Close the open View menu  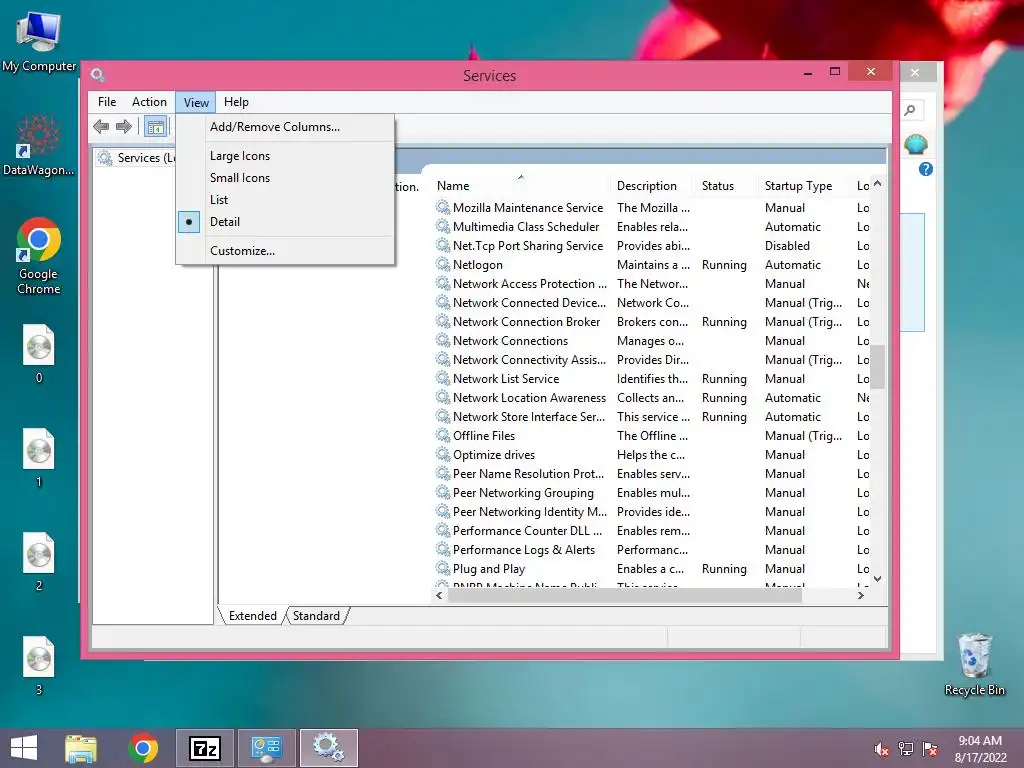tap(196, 102)
